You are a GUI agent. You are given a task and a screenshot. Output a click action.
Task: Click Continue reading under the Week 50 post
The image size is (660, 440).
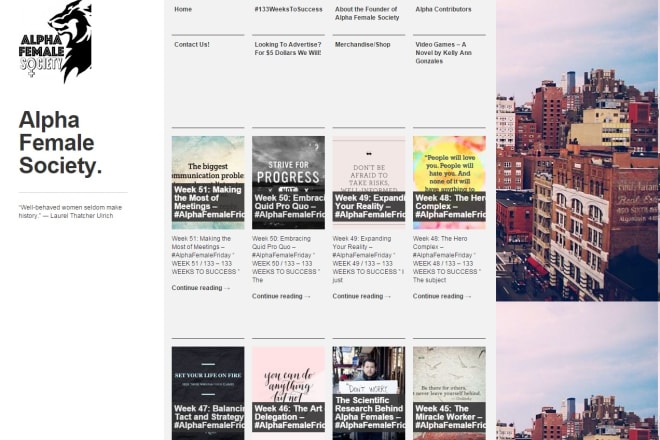281,296
